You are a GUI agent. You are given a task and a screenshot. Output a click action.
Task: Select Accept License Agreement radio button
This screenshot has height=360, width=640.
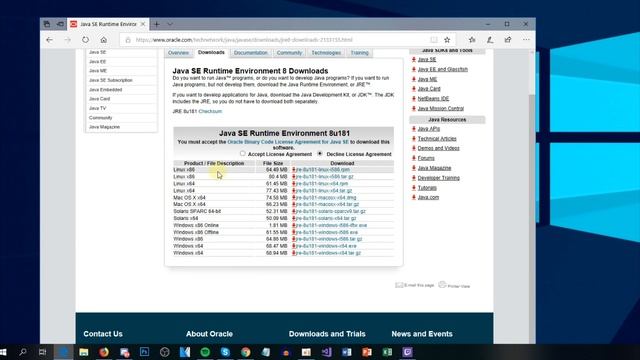(242, 153)
